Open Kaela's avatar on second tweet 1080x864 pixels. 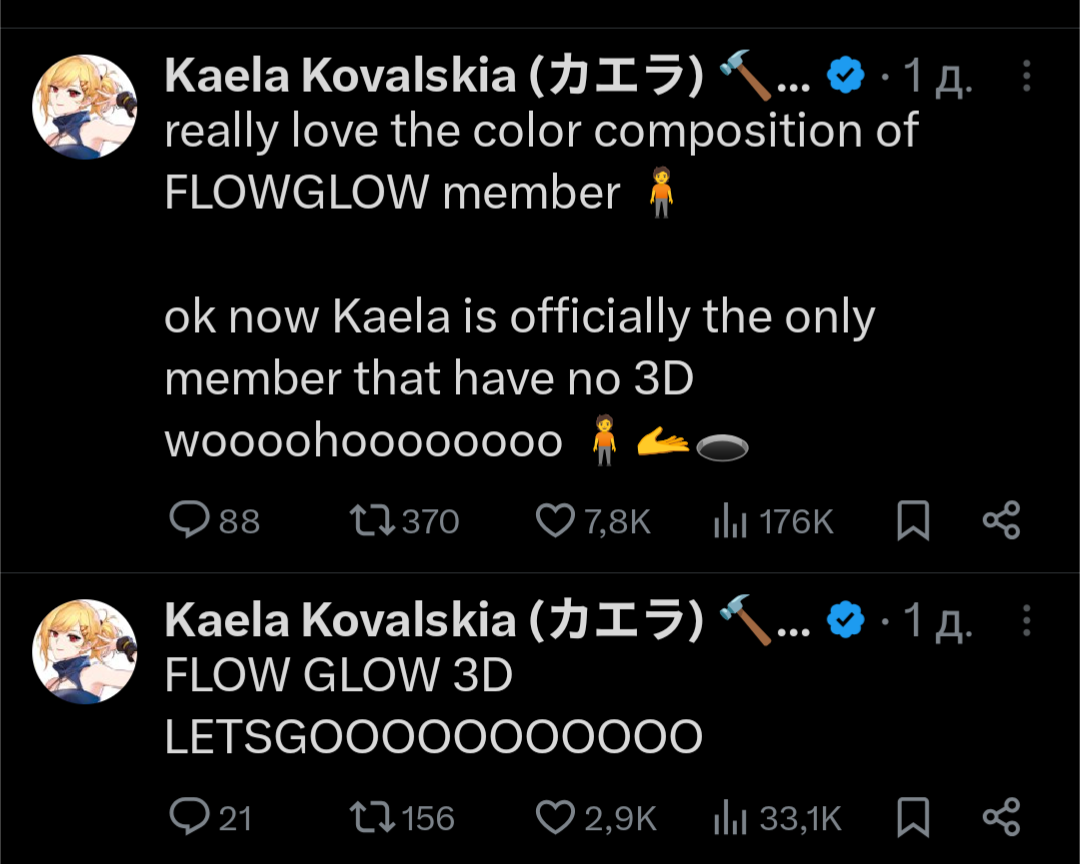click(84, 651)
